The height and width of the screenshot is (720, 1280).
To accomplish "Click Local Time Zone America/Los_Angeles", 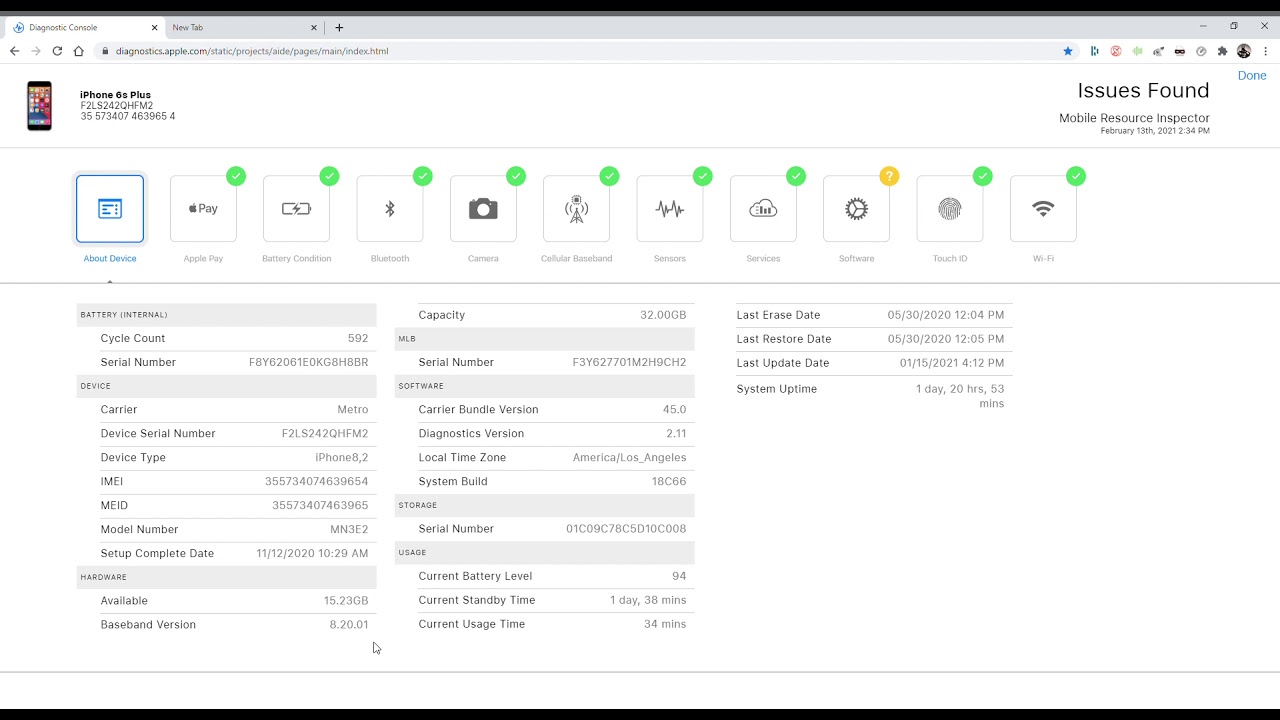I will click(x=629, y=457).
